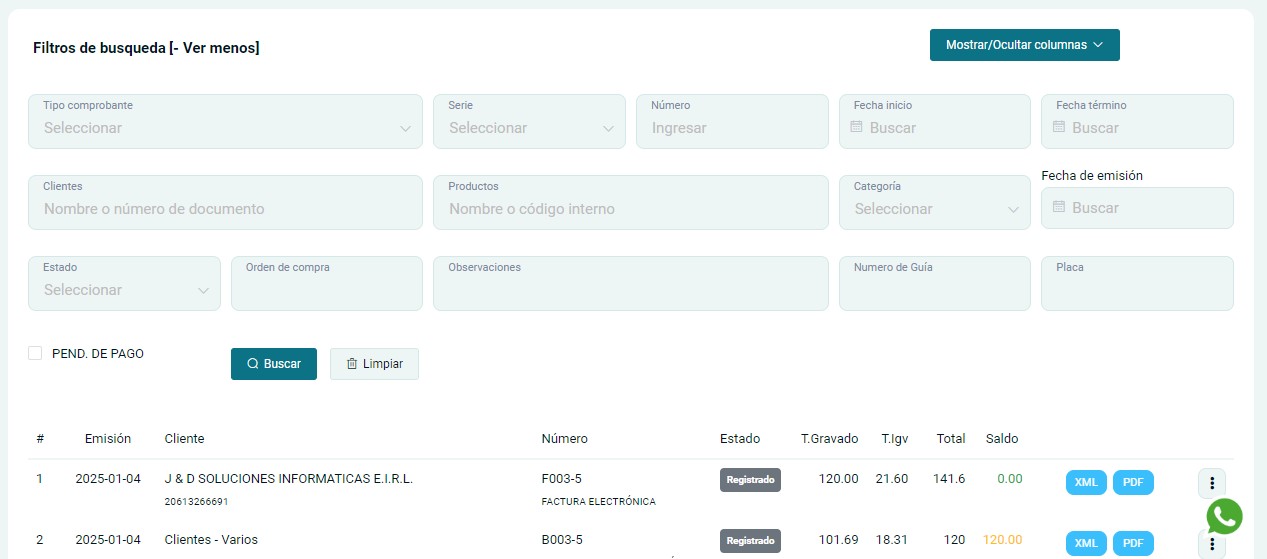Download XML for receipt B003-5
The width and height of the screenshot is (1267, 559).
point(1086,543)
